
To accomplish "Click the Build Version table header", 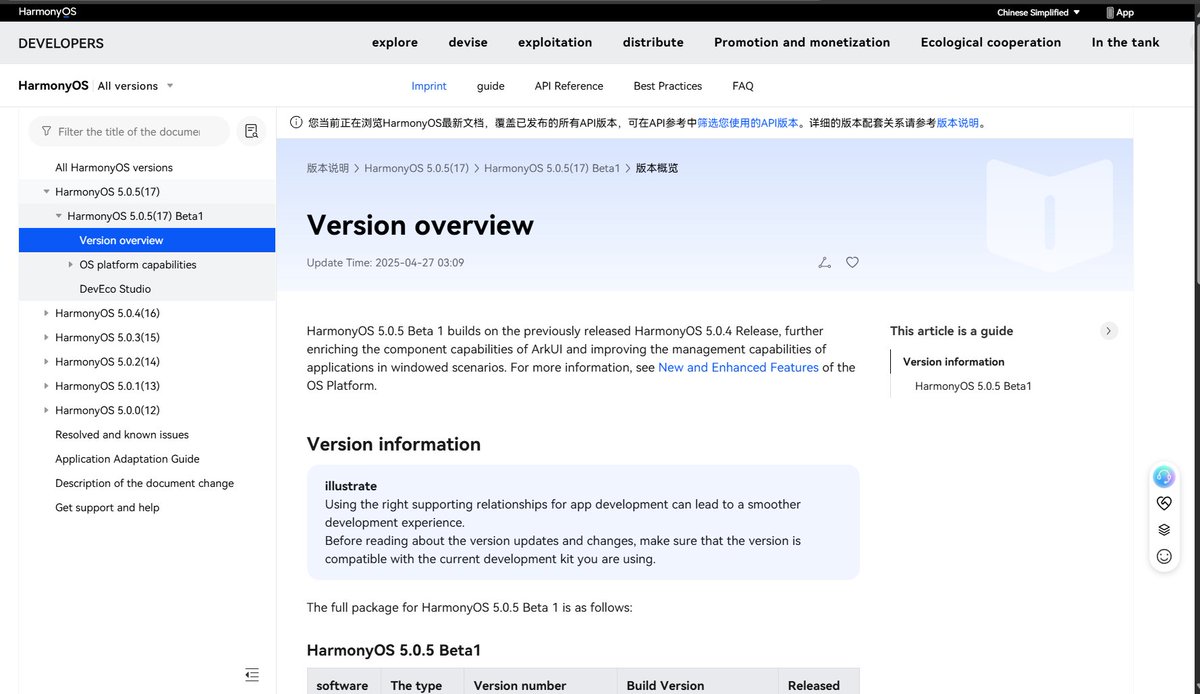I will [x=665, y=686].
